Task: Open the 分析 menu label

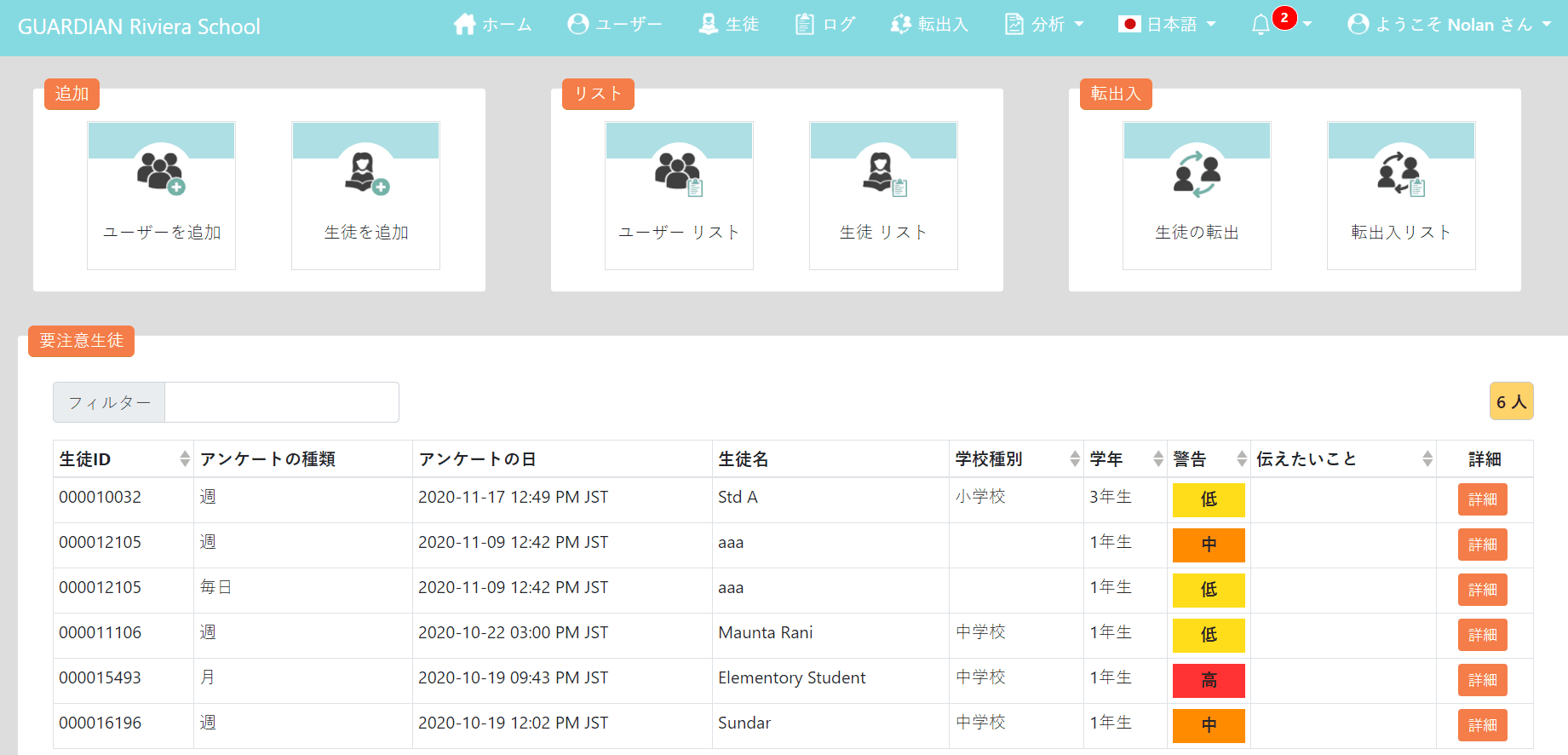Action: (1048, 25)
